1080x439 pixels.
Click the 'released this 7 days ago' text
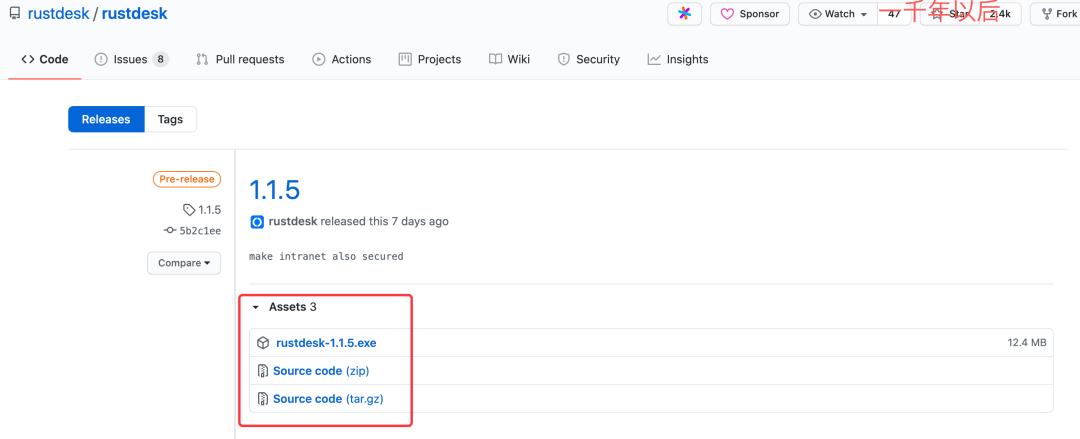[384, 221]
